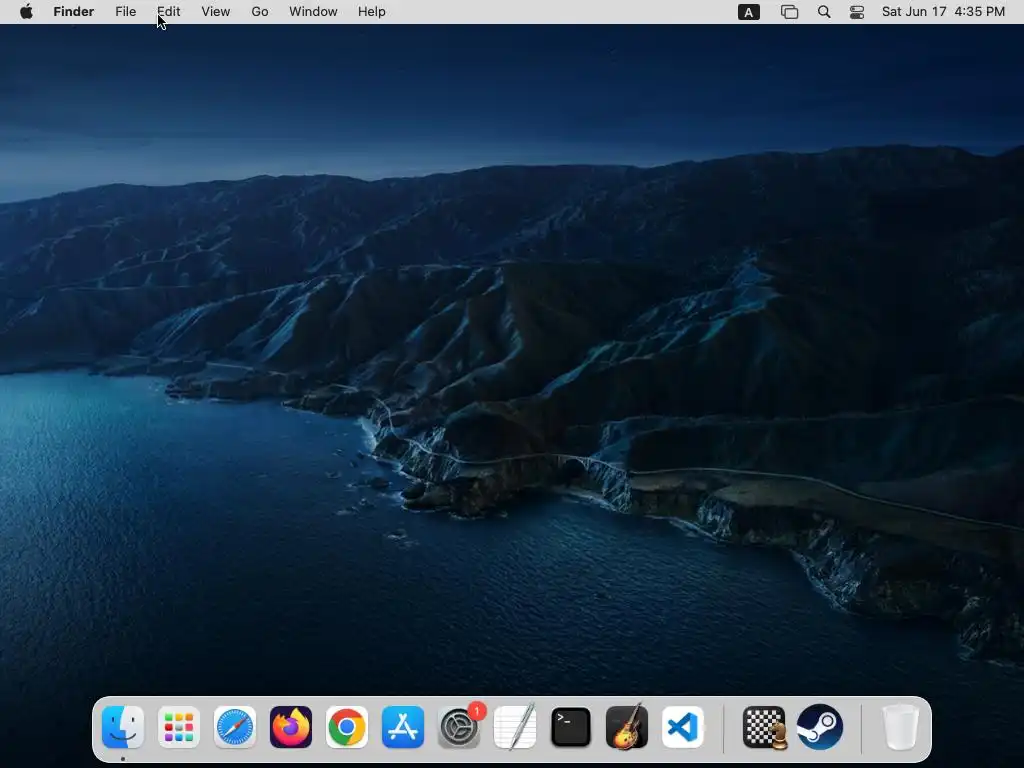Image resolution: width=1024 pixels, height=768 pixels.
Task: Open the Stage/window mirroring status icon
Action: [790, 12]
